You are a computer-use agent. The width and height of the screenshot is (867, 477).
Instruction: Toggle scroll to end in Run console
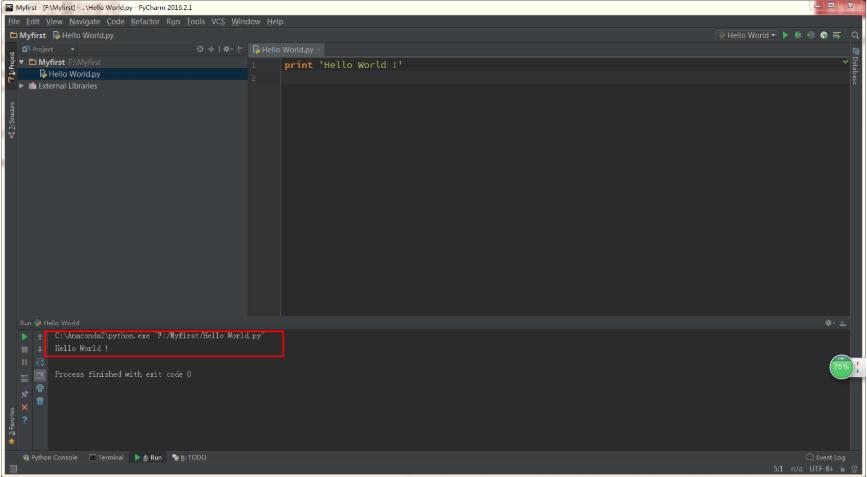(x=40, y=375)
